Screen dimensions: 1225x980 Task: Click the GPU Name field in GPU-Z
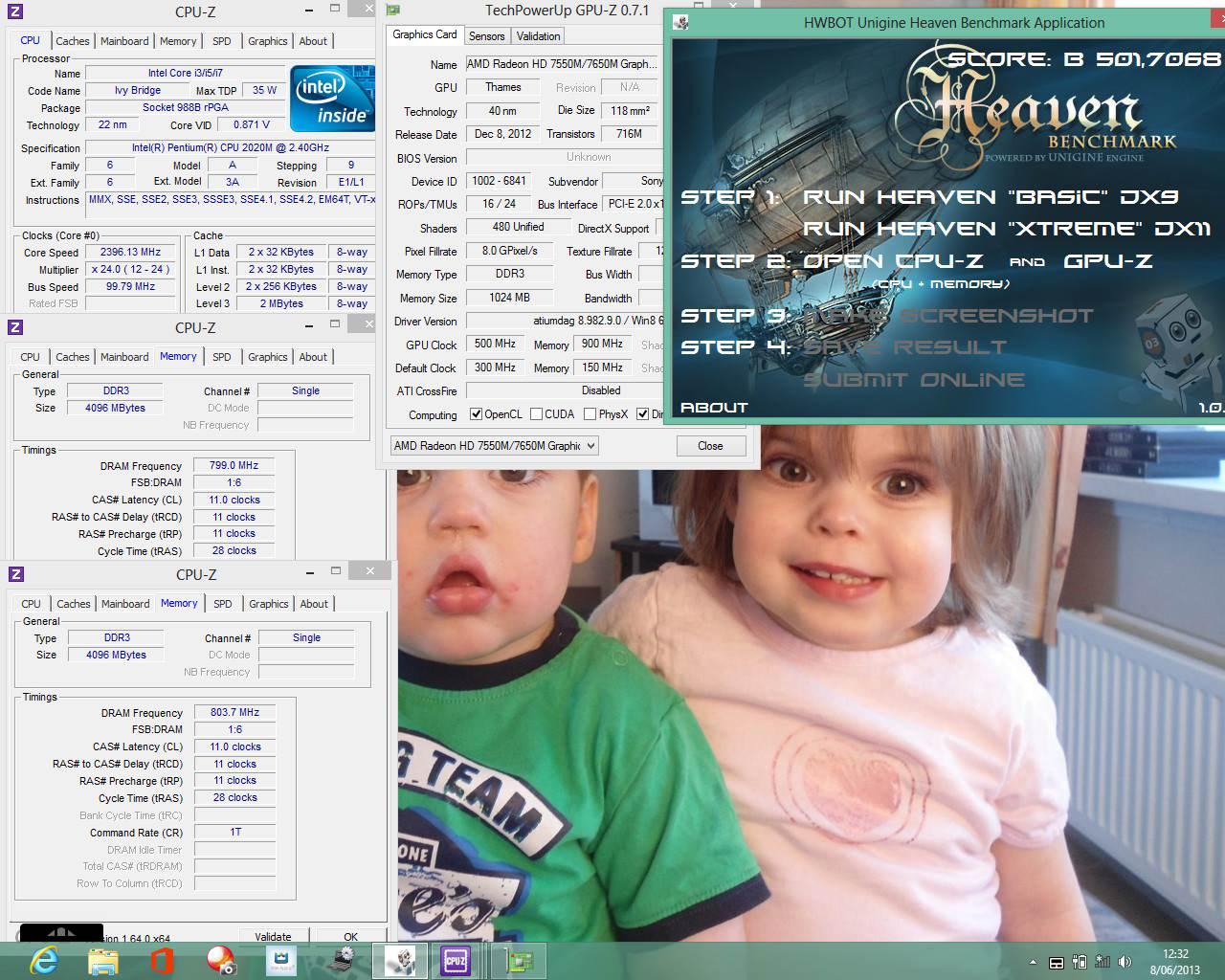562,64
